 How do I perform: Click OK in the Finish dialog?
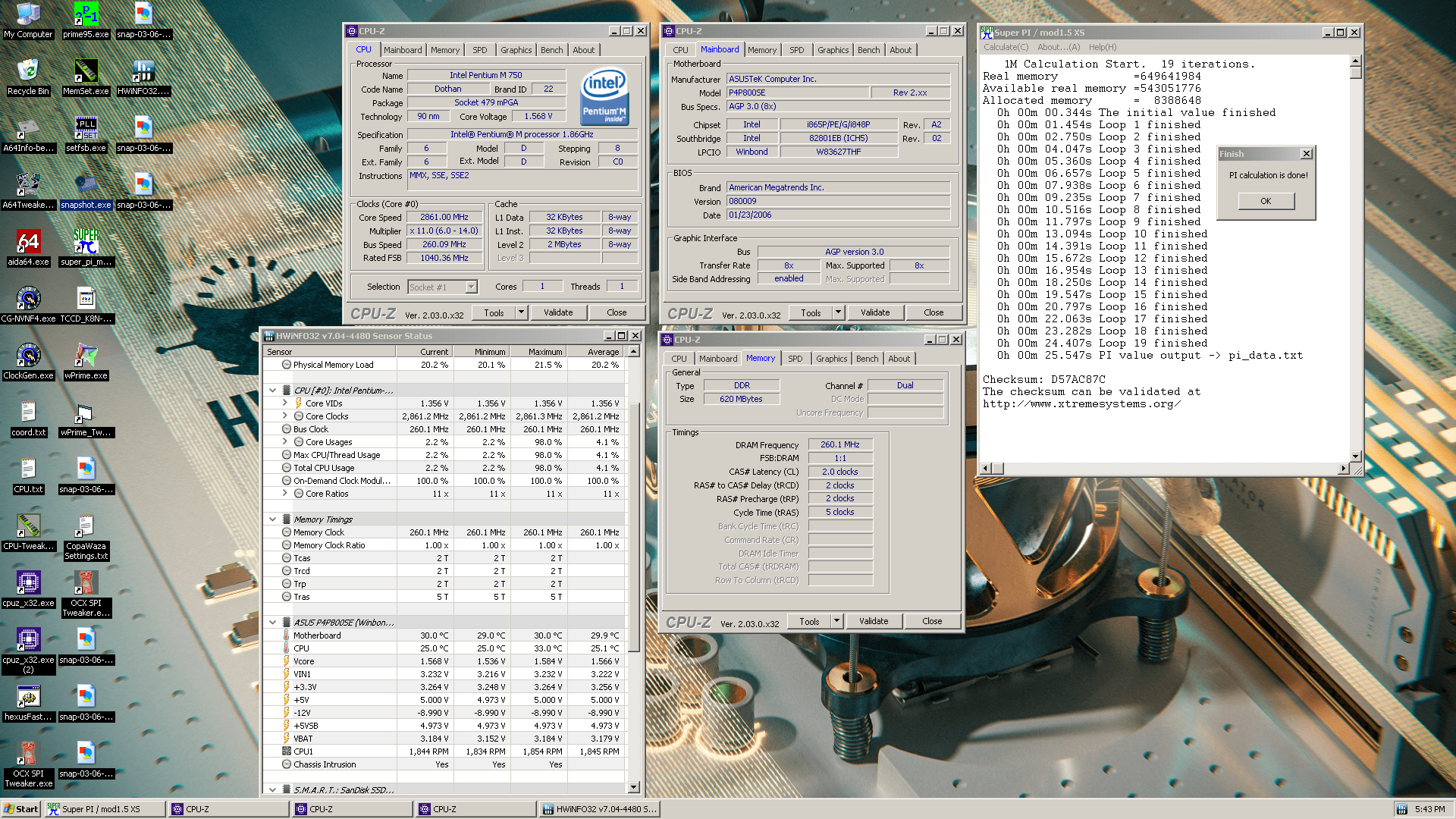(x=1266, y=201)
